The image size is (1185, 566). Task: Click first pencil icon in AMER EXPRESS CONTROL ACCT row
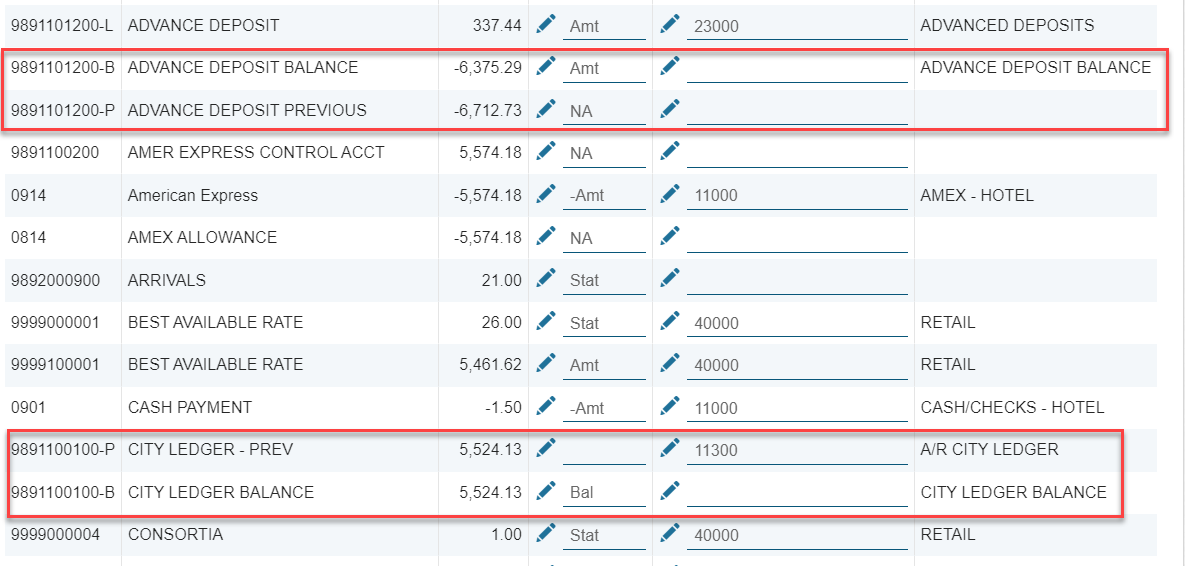tap(546, 151)
